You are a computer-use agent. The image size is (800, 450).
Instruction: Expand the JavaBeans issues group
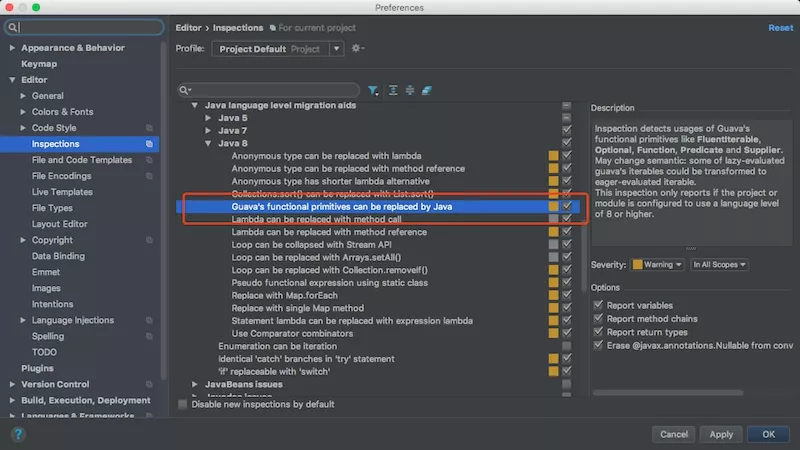click(x=194, y=384)
